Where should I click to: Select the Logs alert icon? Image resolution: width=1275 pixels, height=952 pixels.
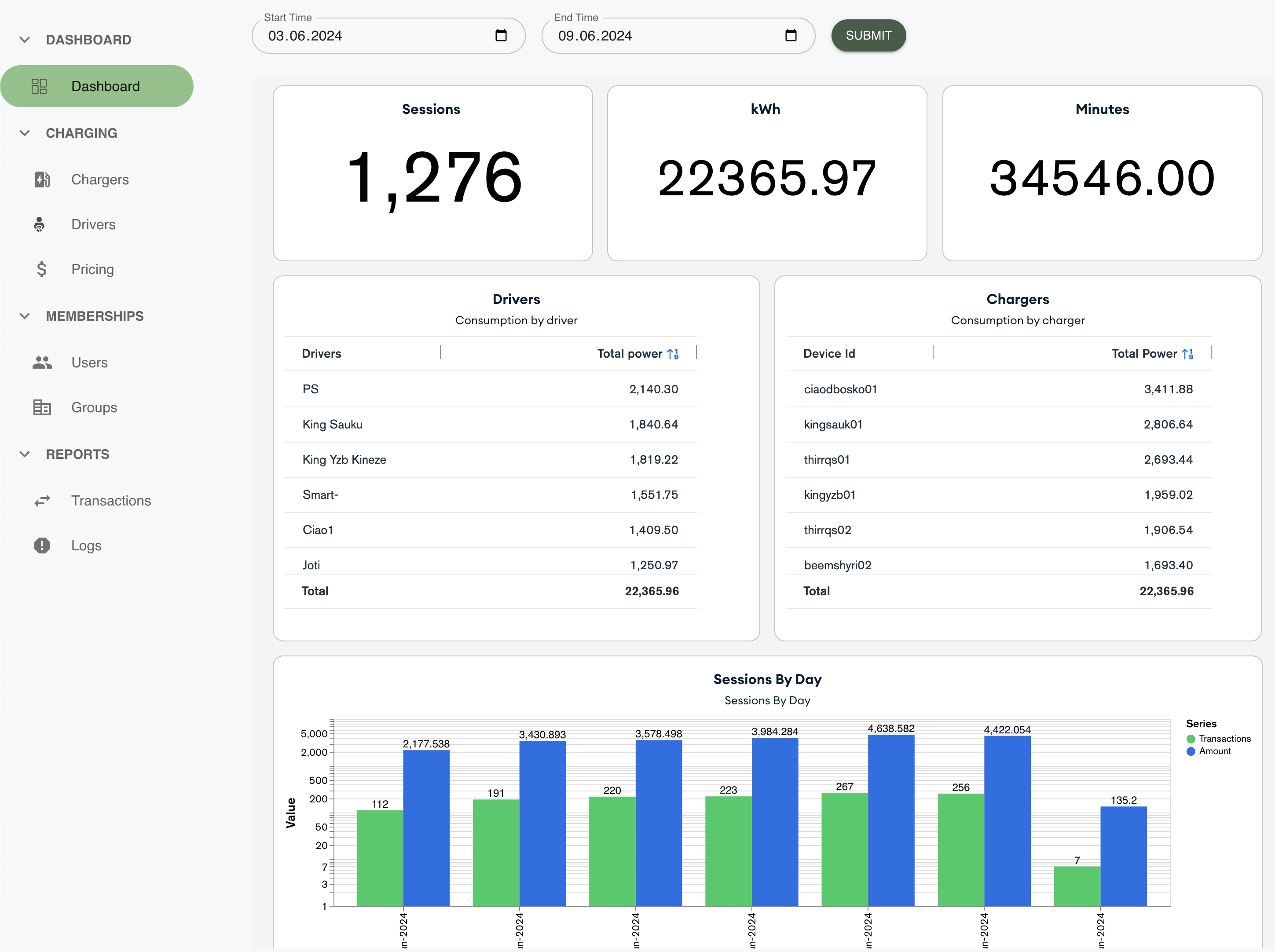(42, 545)
